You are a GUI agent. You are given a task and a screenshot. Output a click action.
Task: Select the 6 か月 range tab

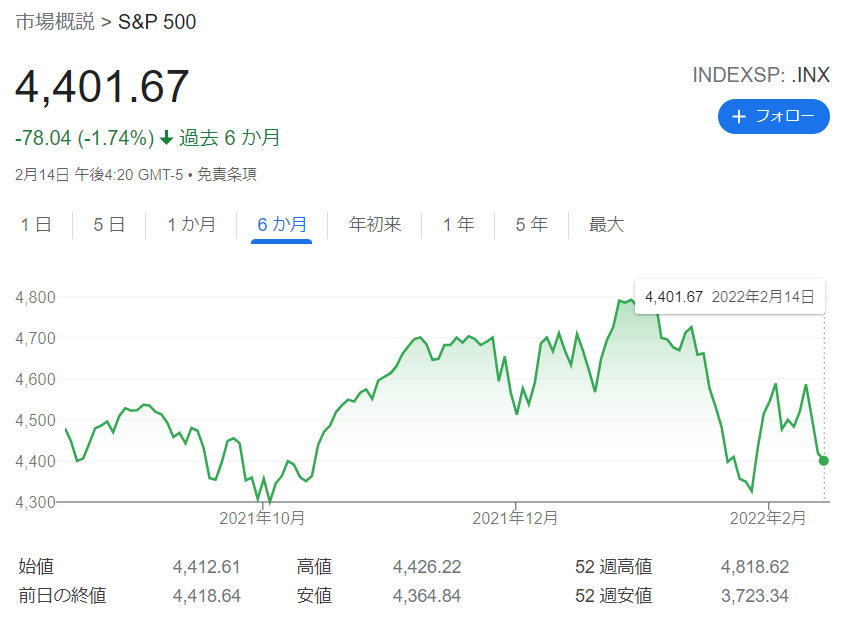(x=282, y=224)
